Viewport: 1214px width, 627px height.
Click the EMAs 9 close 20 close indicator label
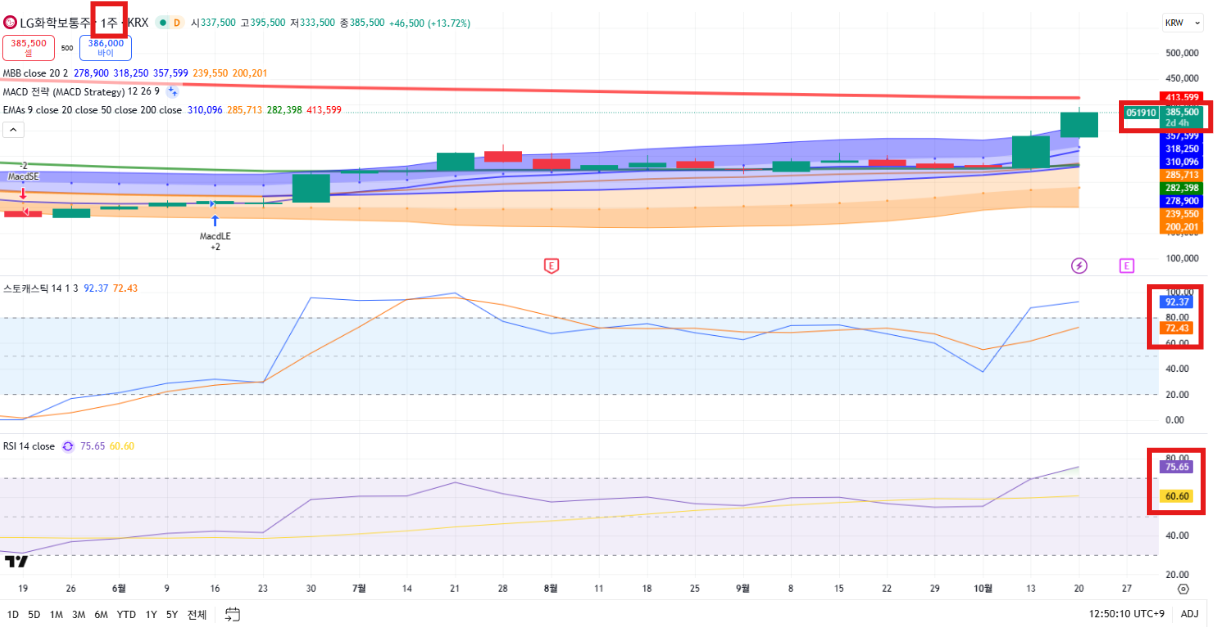pyautogui.click(x=92, y=110)
